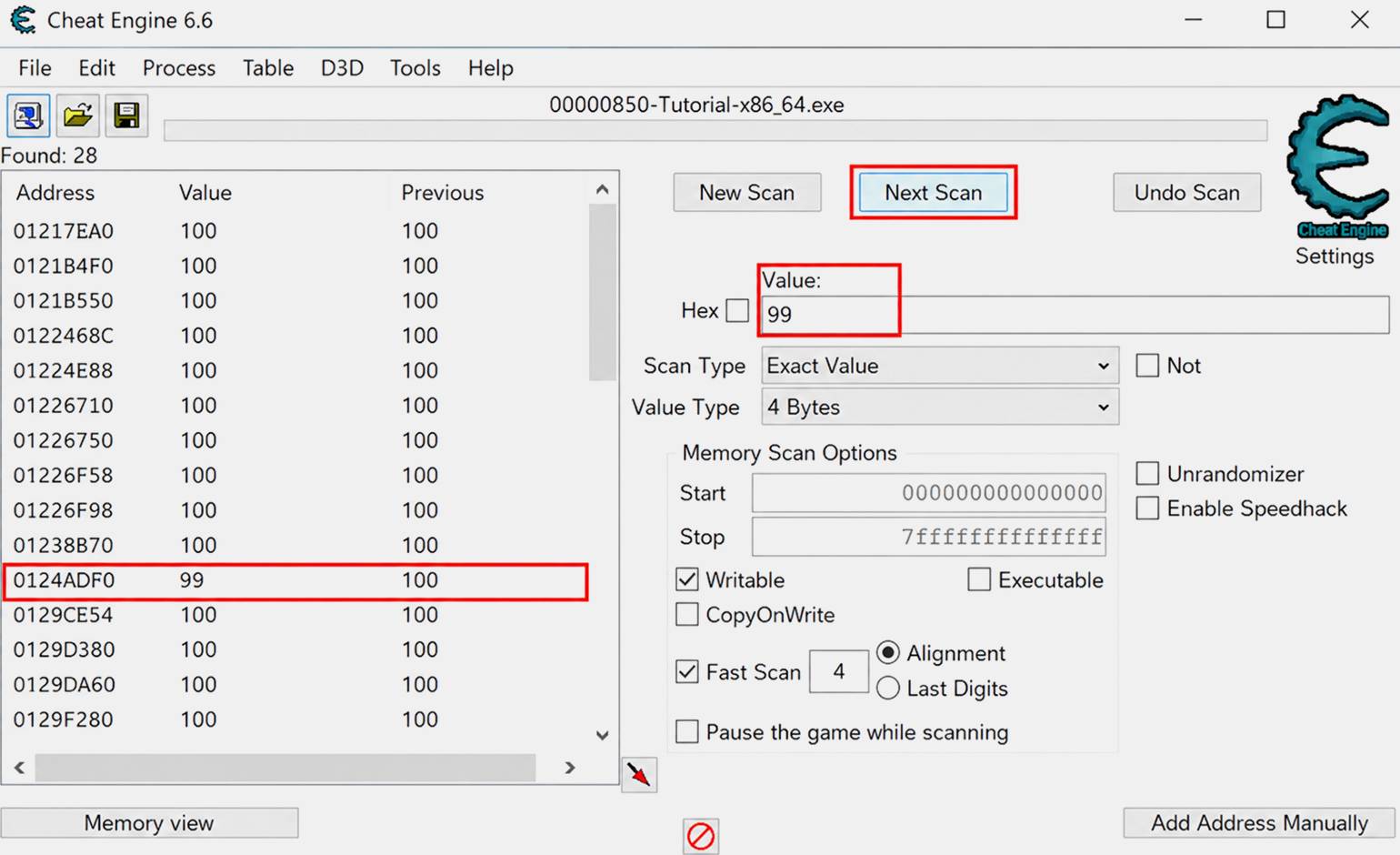Viewport: 1400px width, 855px height.
Task: Click the address list scroll up arrow
Action: click(x=602, y=189)
